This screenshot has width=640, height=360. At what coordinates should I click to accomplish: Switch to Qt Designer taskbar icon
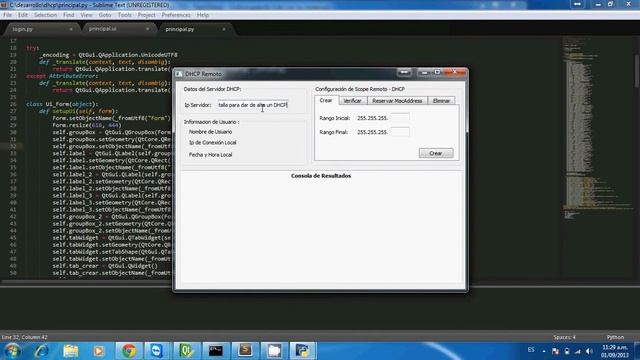point(186,351)
